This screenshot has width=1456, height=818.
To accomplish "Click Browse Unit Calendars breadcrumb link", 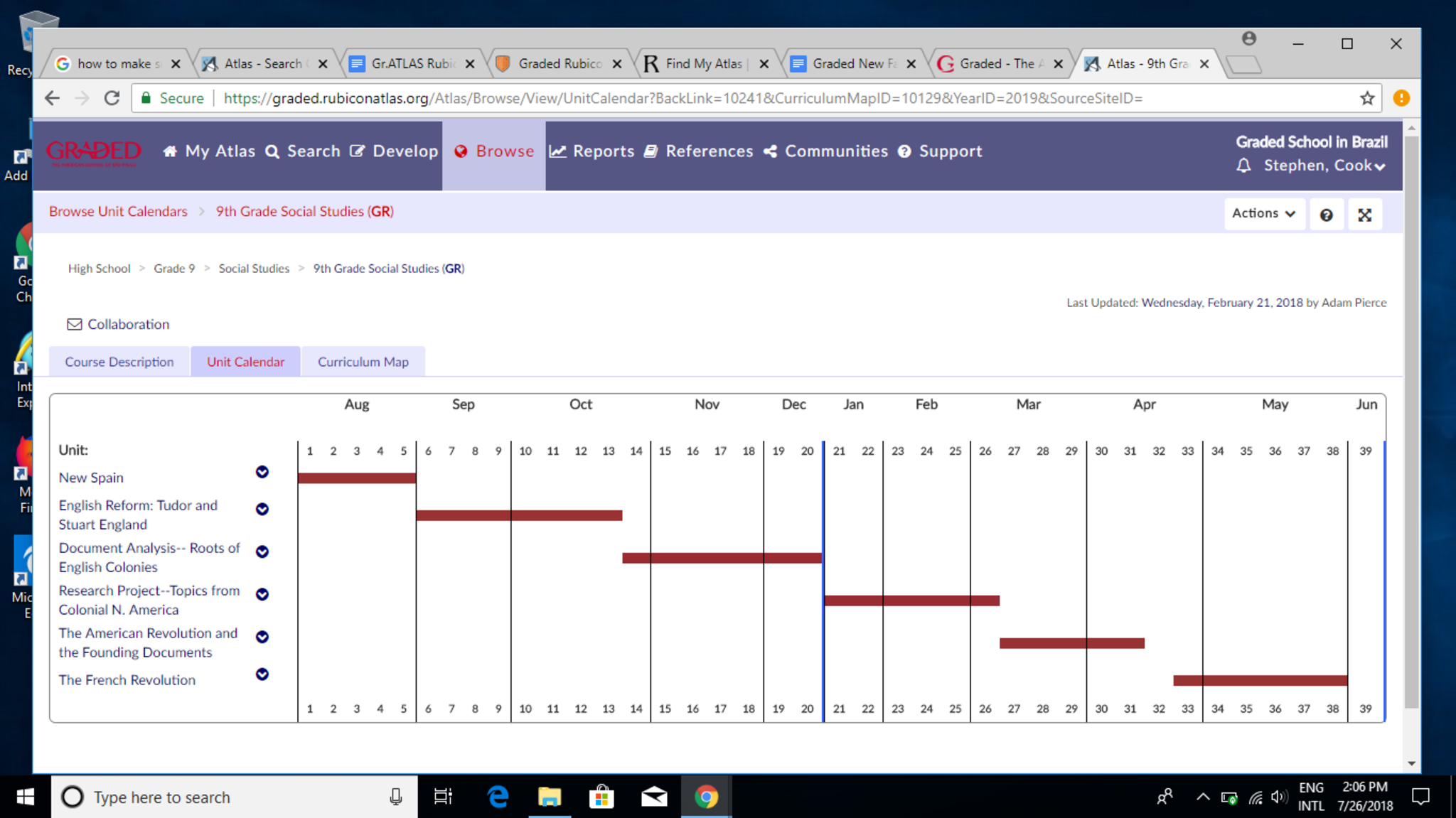I will click(118, 211).
